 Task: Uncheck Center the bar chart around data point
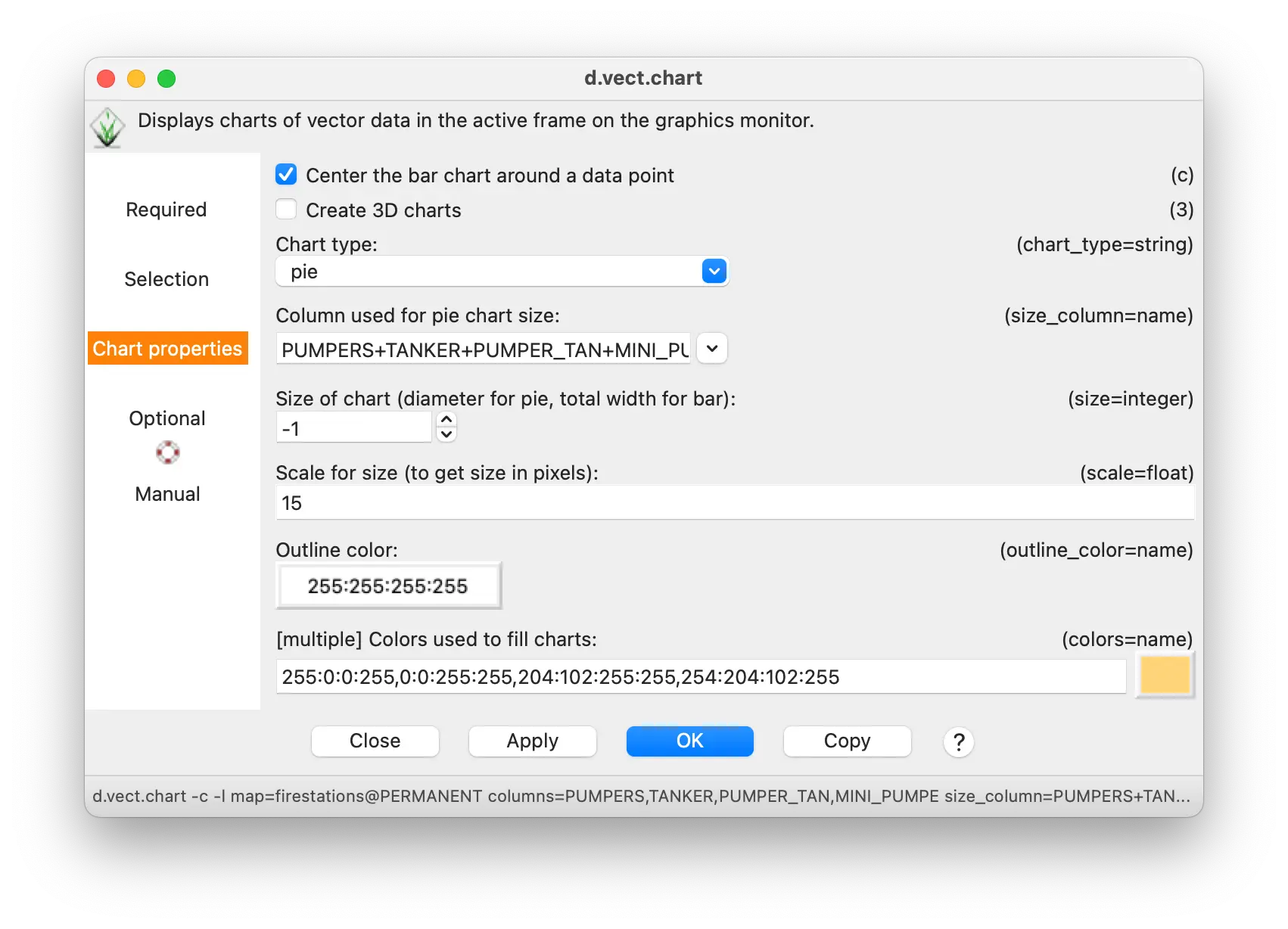286,175
